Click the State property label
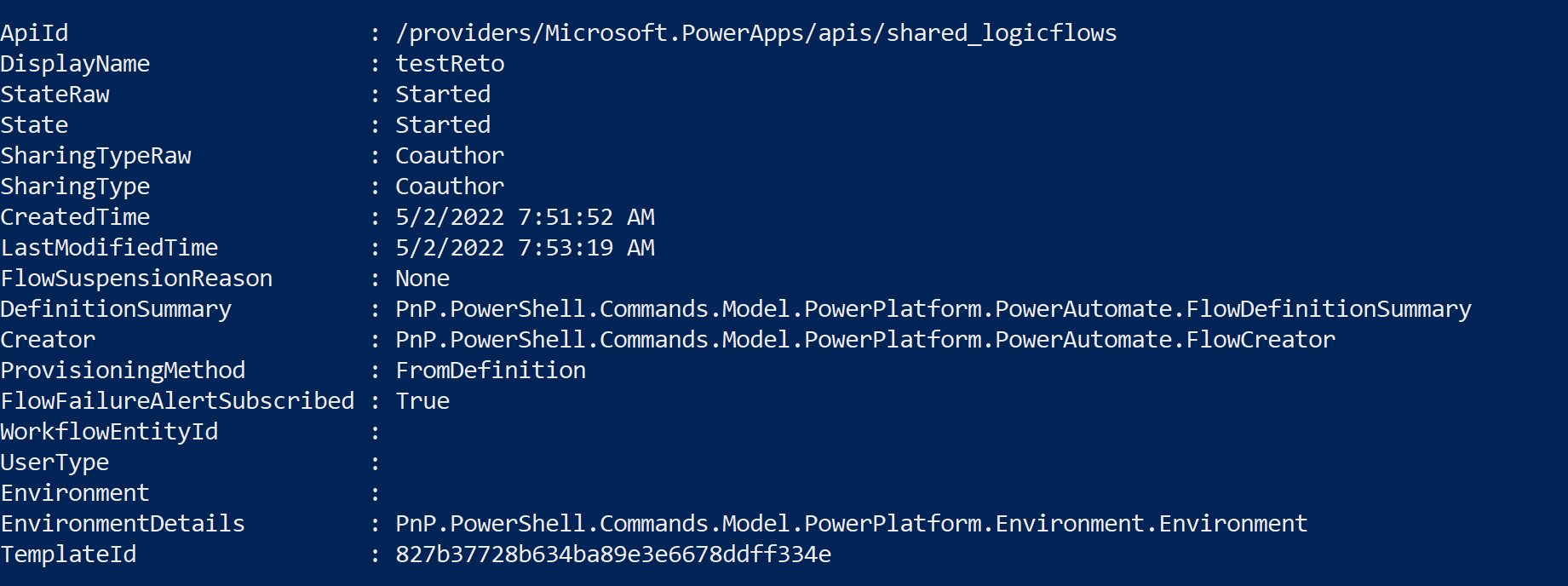 point(34,125)
